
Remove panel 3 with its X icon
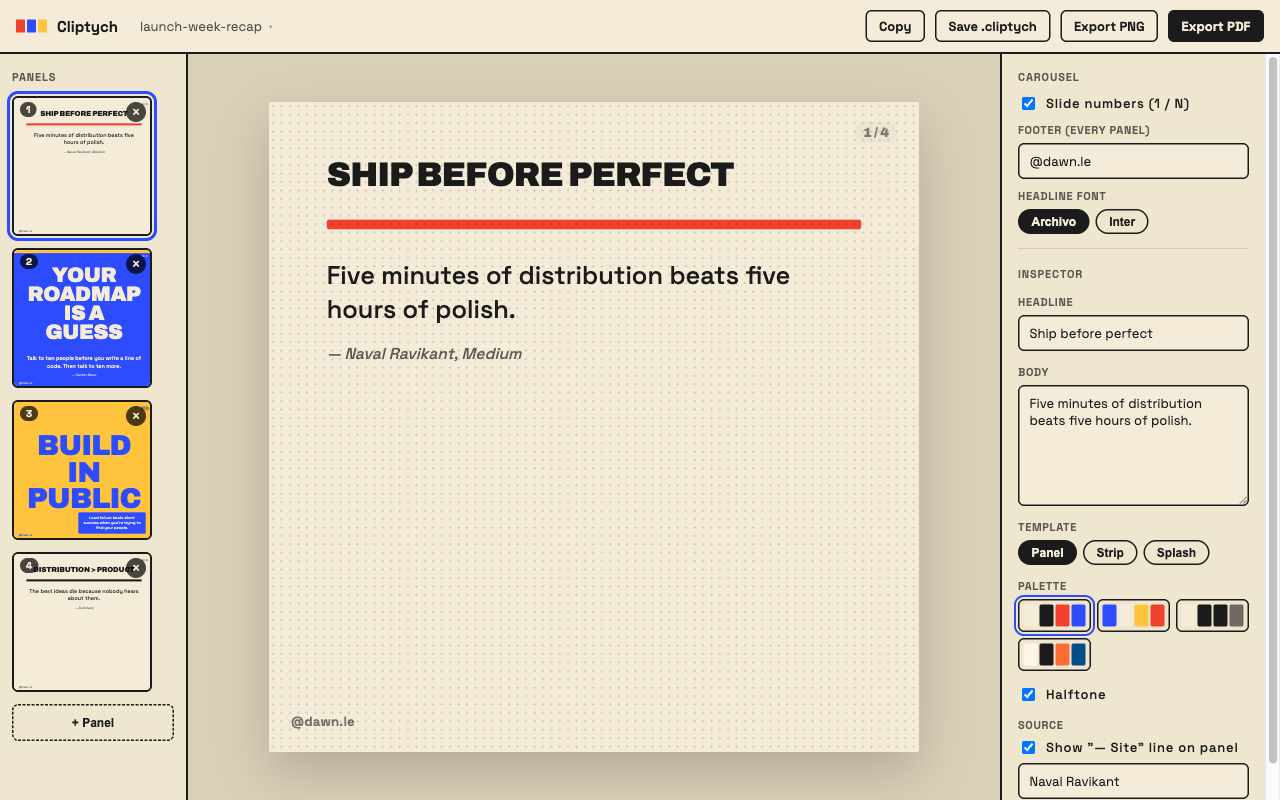[x=136, y=416]
